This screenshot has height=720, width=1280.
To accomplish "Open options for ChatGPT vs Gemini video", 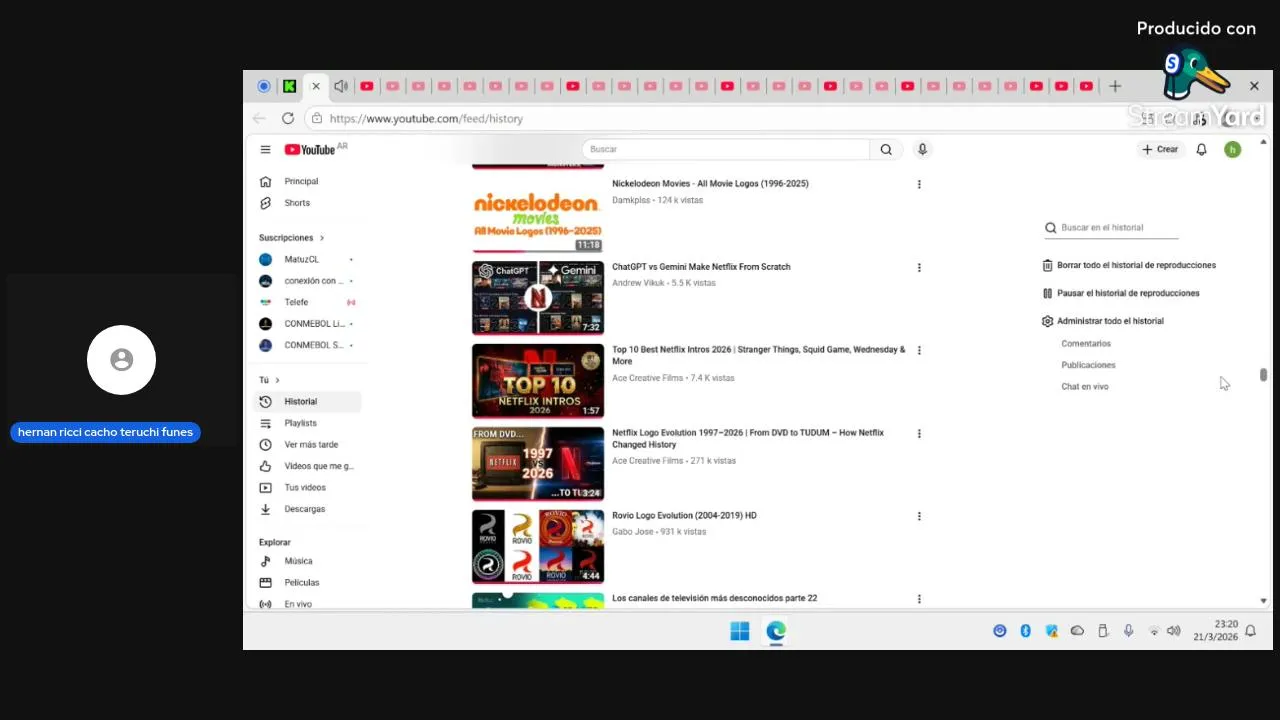I will [x=919, y=267].
